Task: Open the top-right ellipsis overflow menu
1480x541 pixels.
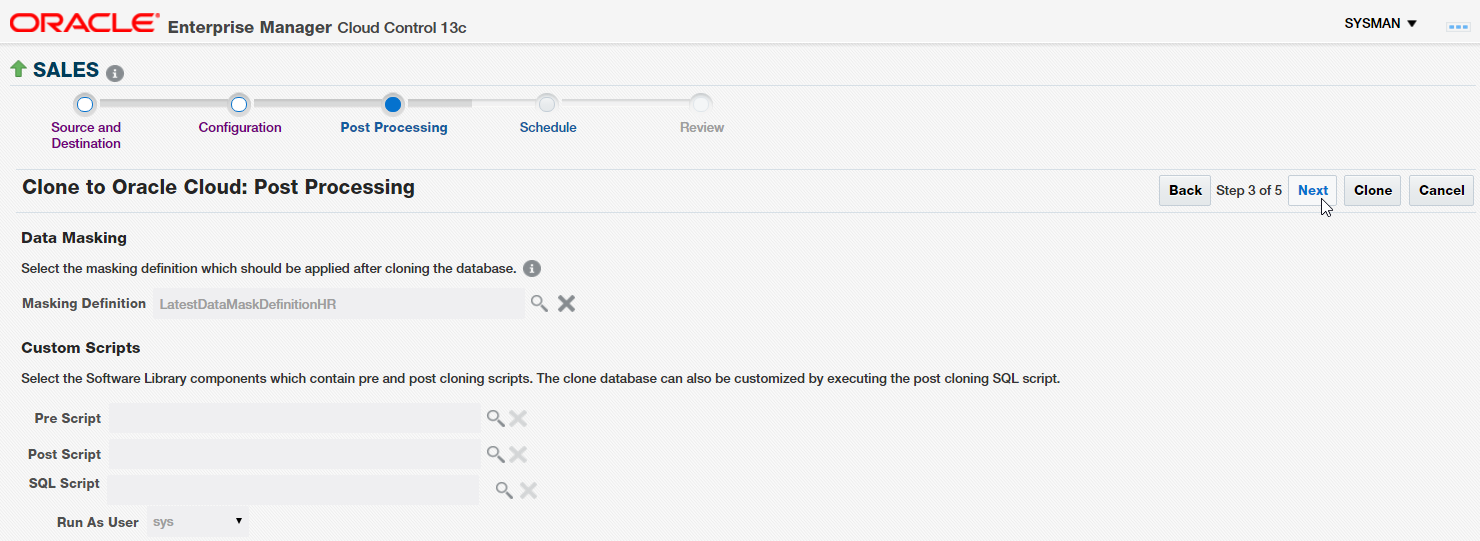Action: pos(1458,26)
